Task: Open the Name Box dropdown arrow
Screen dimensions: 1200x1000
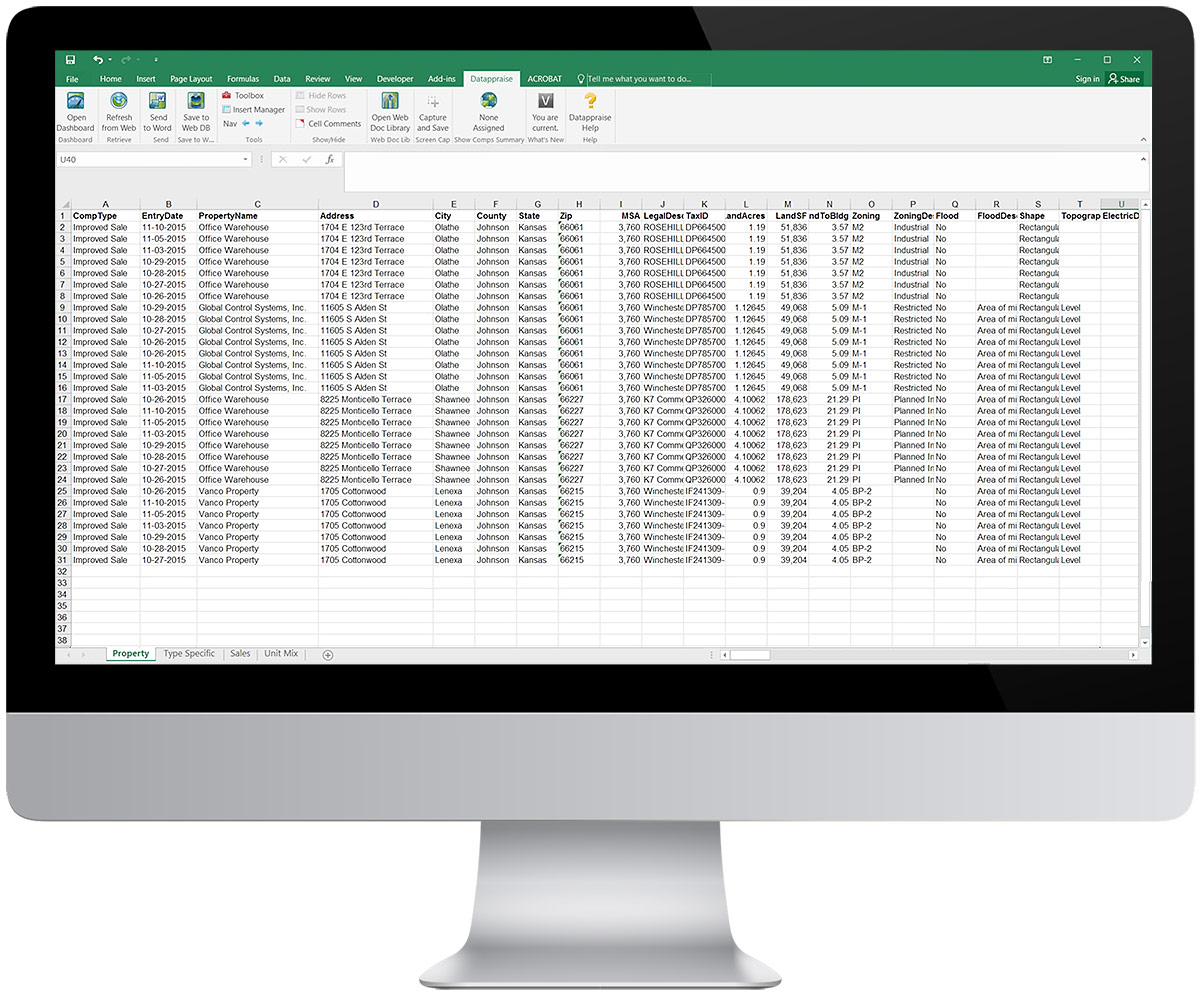Action: coord(246,159)
